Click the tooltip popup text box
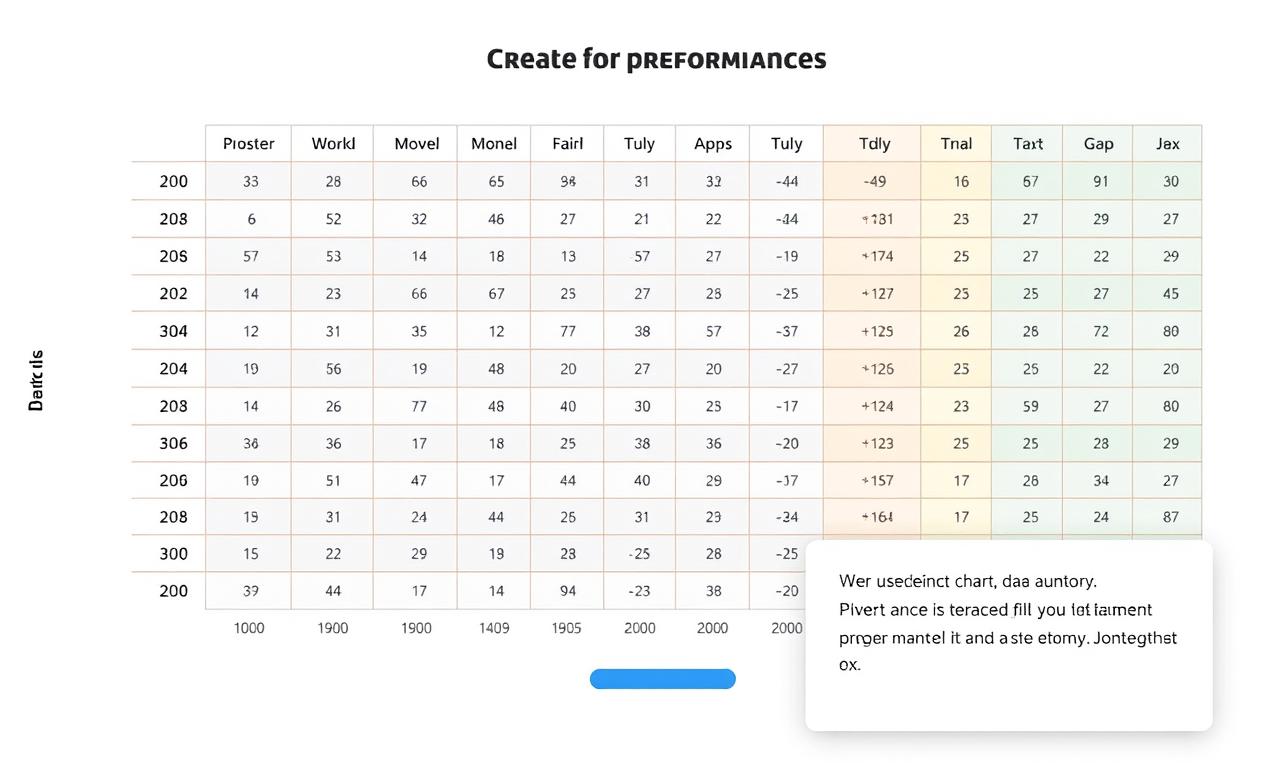The width and height of the screenshot is (1280, 768). [1008, 635]
